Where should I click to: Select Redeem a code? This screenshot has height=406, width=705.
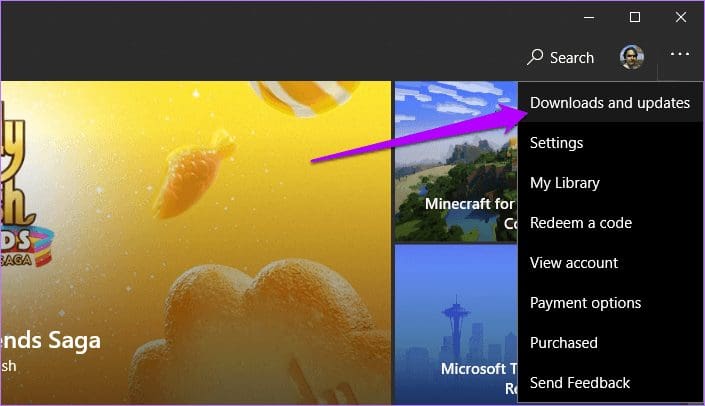tap(610, 223)
